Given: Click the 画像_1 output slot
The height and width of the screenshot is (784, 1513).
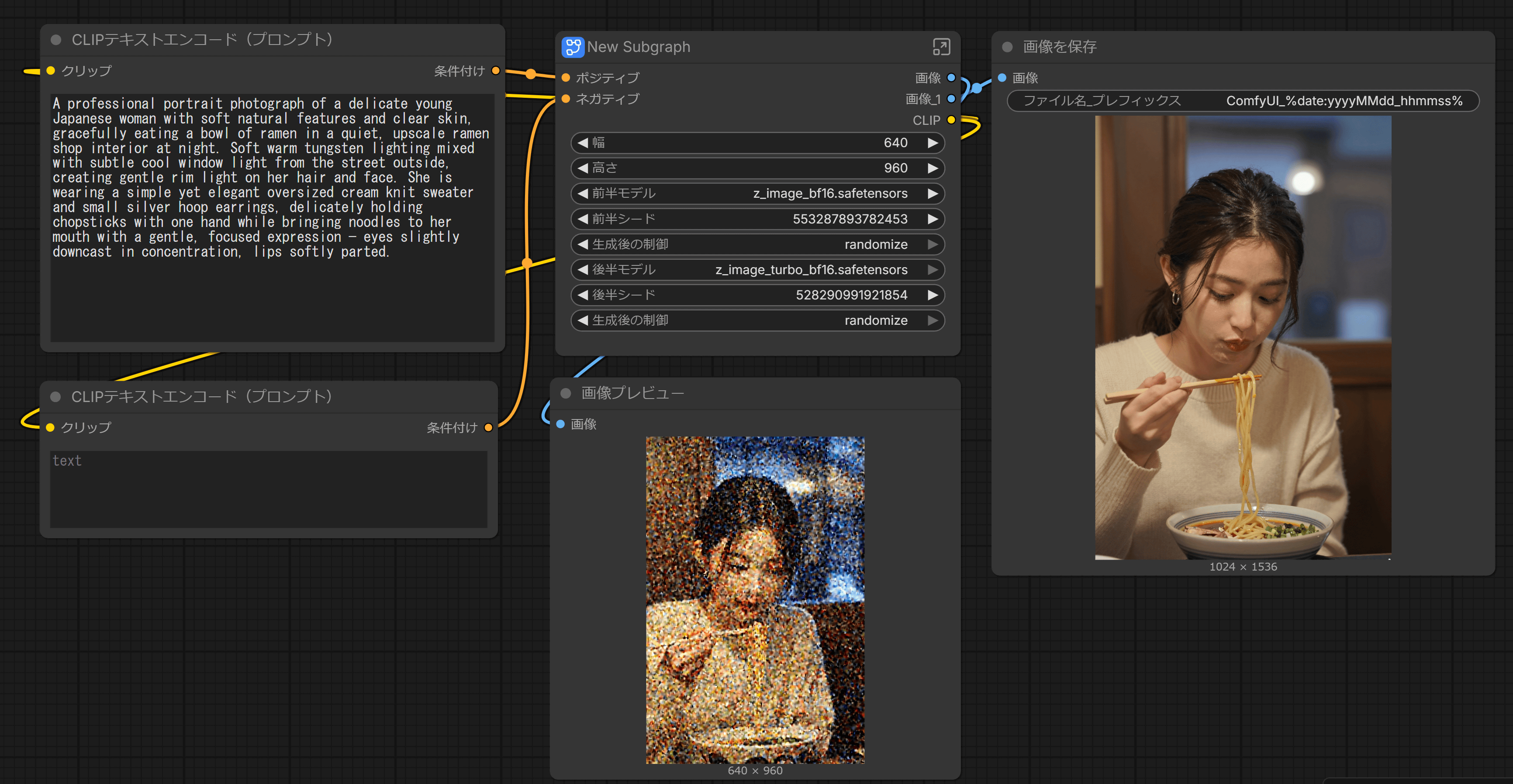Looking at the screenshot, I should coord(951,99).
